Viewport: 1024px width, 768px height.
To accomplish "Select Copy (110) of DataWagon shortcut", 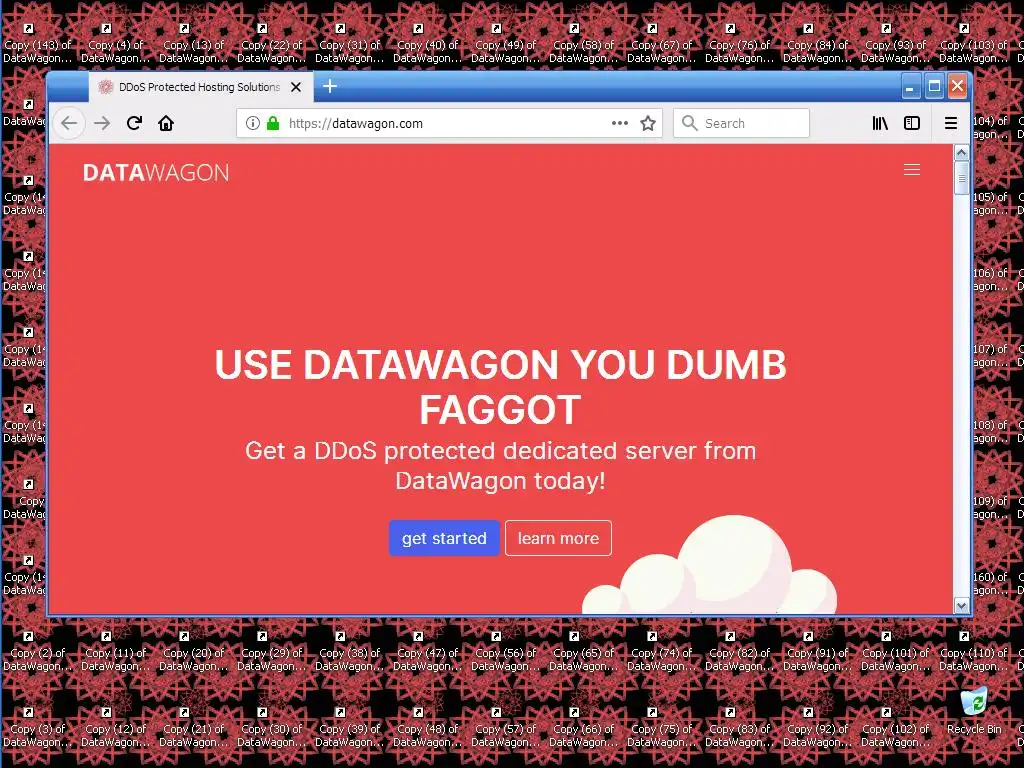I will click(x=973, y=652).
